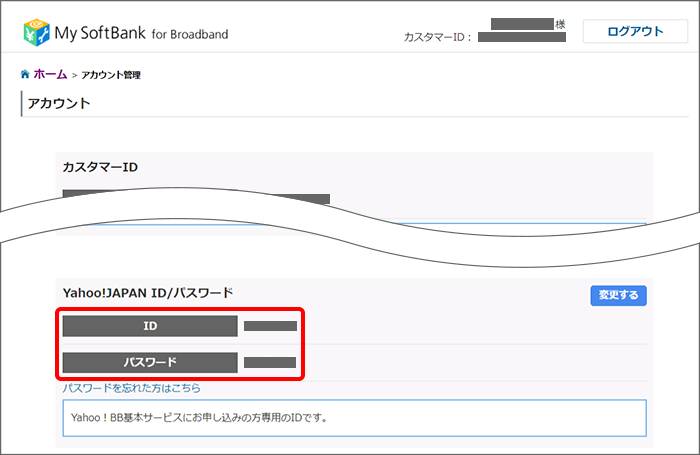Click the ID label cell
This screenshot has width=700, height=455.
tap(150, 326)
